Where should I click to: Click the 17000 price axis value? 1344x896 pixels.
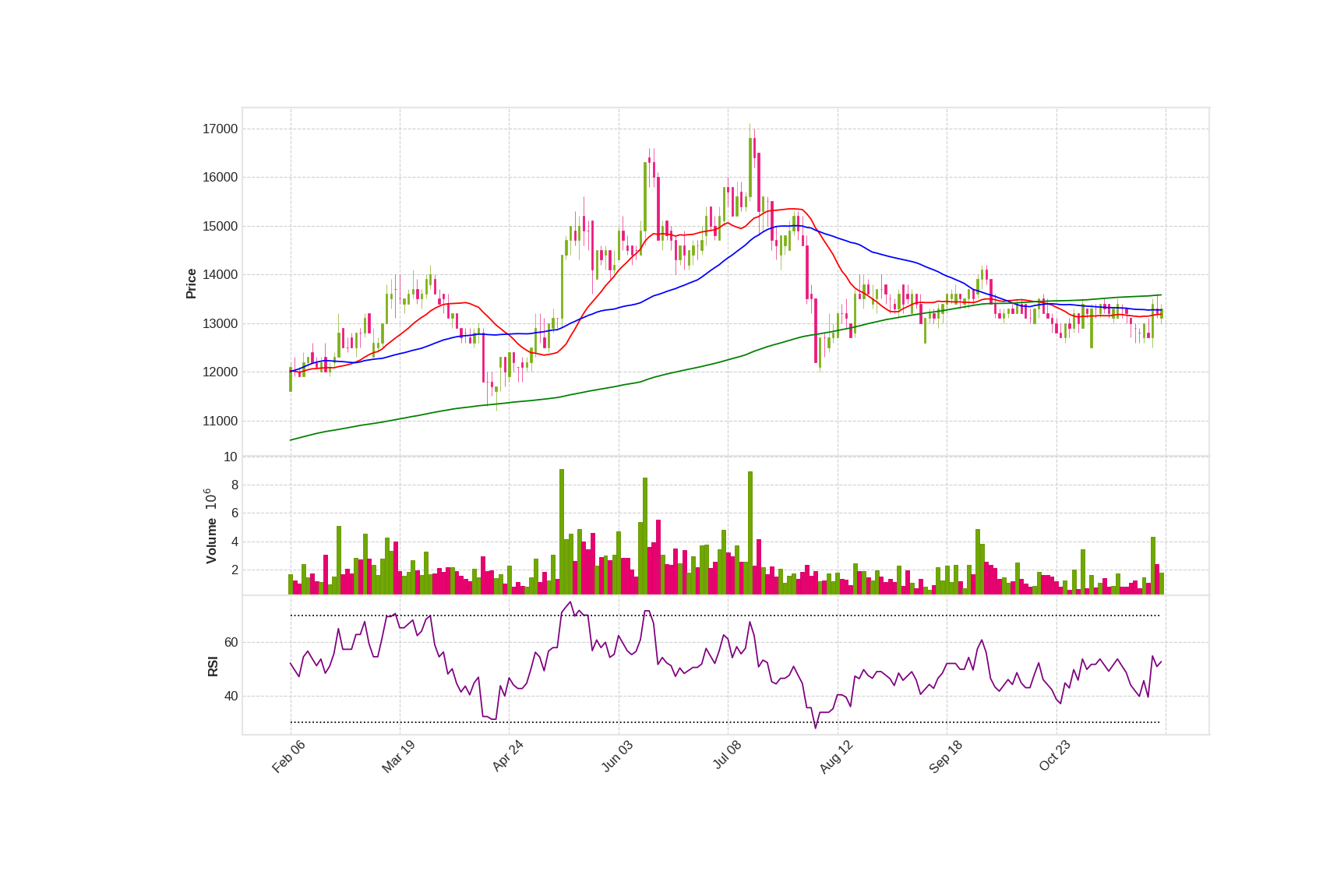[220, 129]
